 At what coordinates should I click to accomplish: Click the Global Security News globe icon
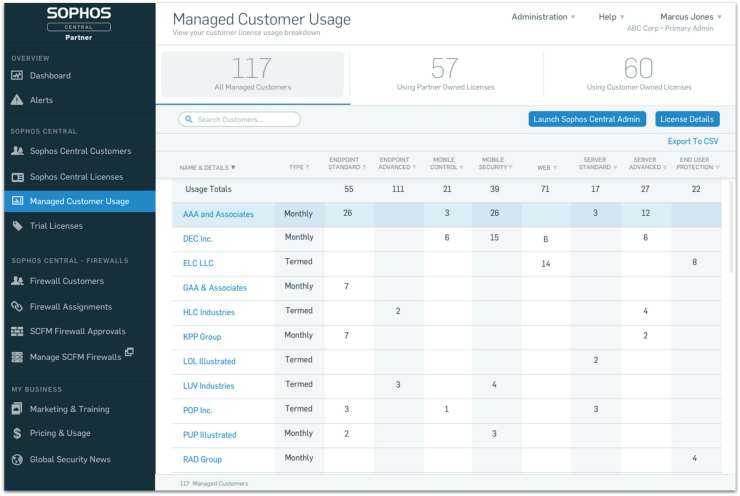coord(17,460)
